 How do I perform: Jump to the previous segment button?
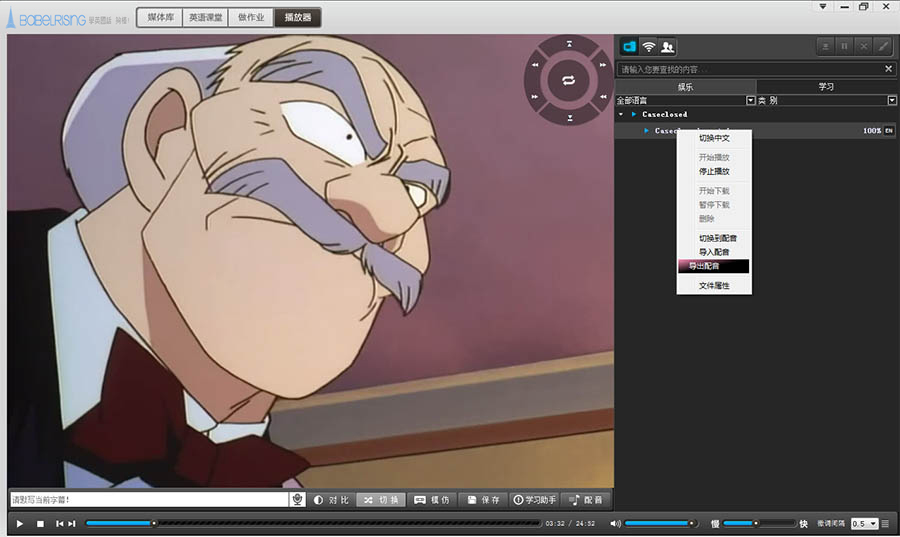point(60,523)
